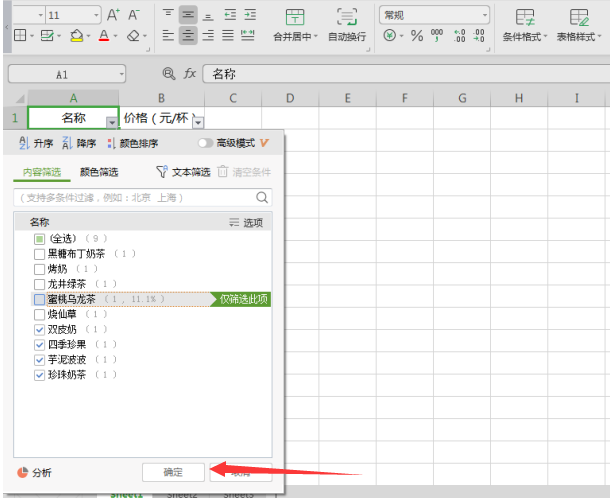Open the A1 name box dropdown
Image resolution: width=610 pixels, height=498 pixels.
[121, 74]
